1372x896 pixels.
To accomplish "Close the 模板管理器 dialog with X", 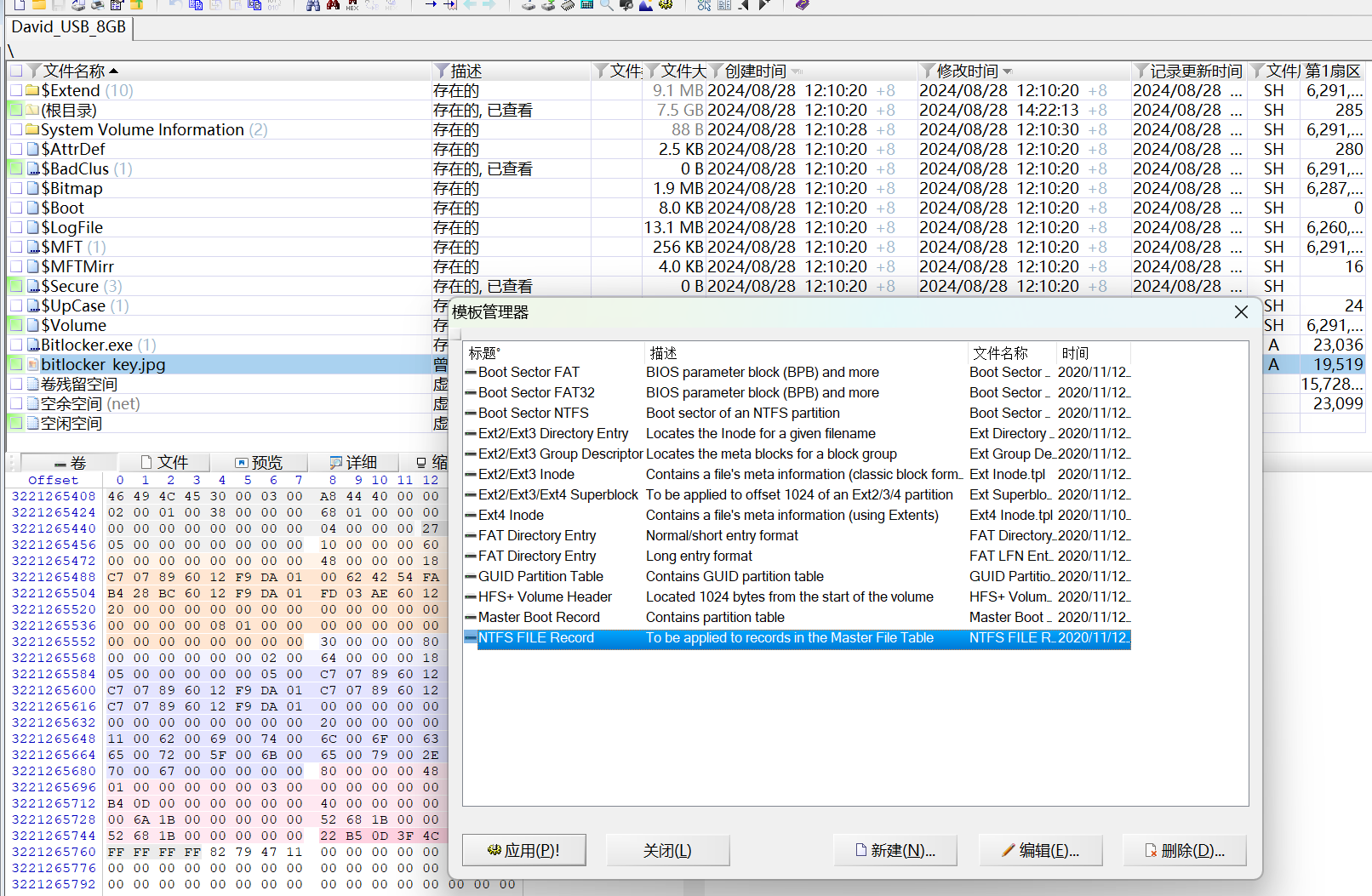I will click(1241, 312).
